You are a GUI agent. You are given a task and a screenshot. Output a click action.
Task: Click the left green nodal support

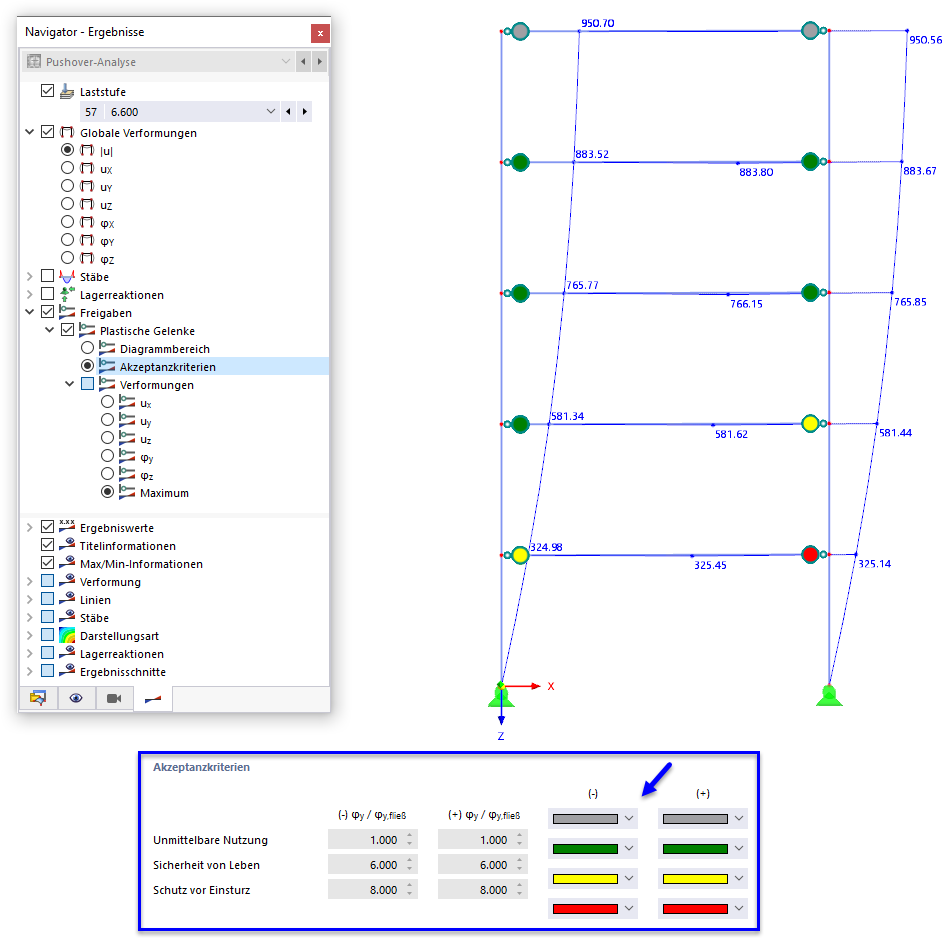(501, 696)
